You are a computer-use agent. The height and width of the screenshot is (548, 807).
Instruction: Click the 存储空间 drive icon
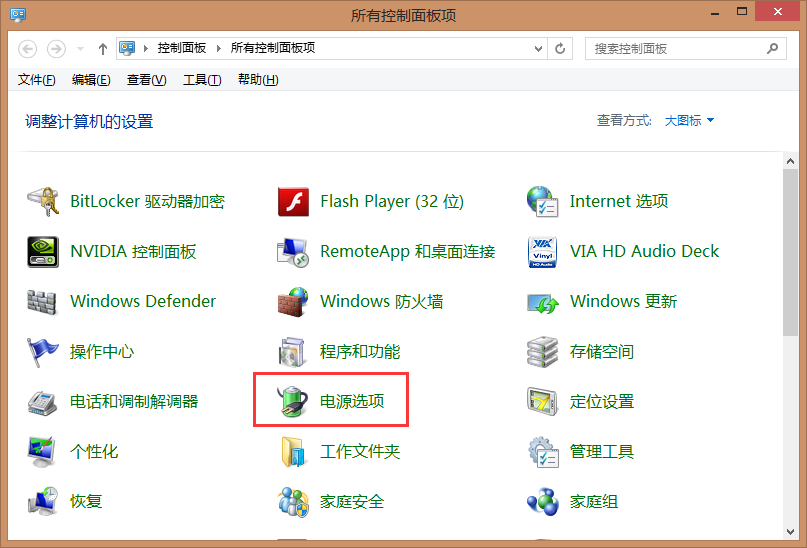tap(542, 351)
